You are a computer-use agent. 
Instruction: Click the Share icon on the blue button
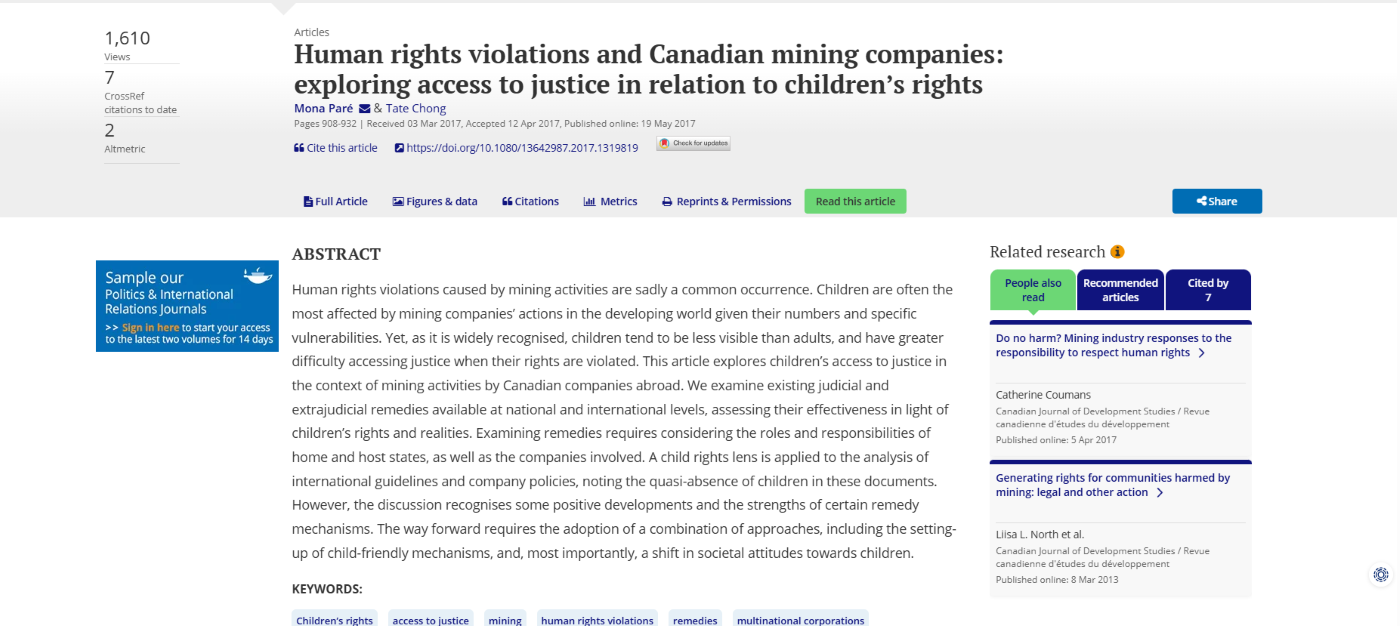(1203, 201)
